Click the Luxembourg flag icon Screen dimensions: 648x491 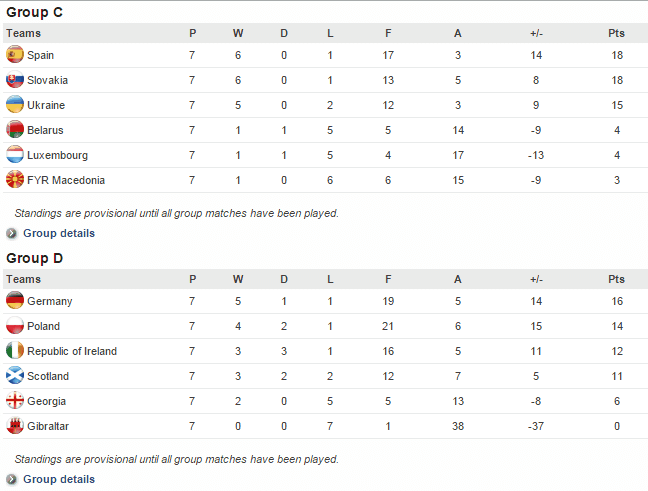15,155
